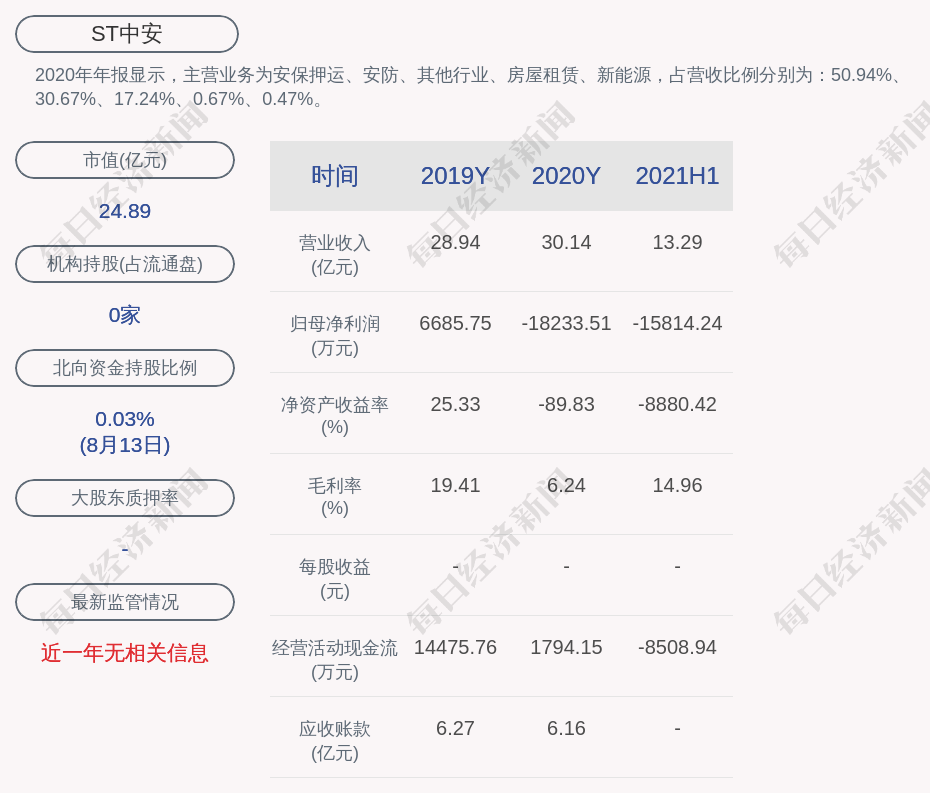Click revenue value 30.14
930x793 pixels.
pos(566,242)
